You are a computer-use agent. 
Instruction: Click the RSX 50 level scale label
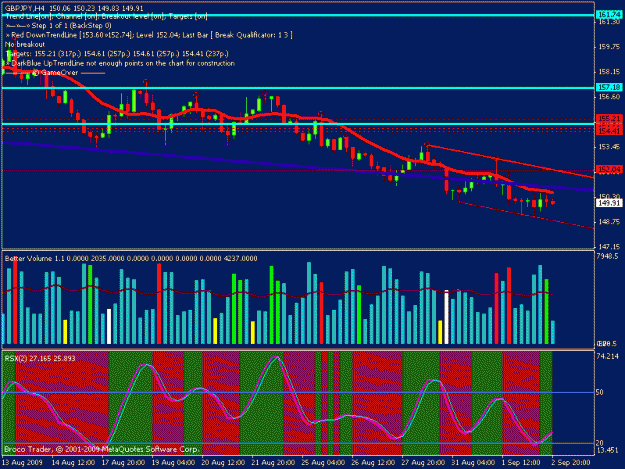point(599,392)
